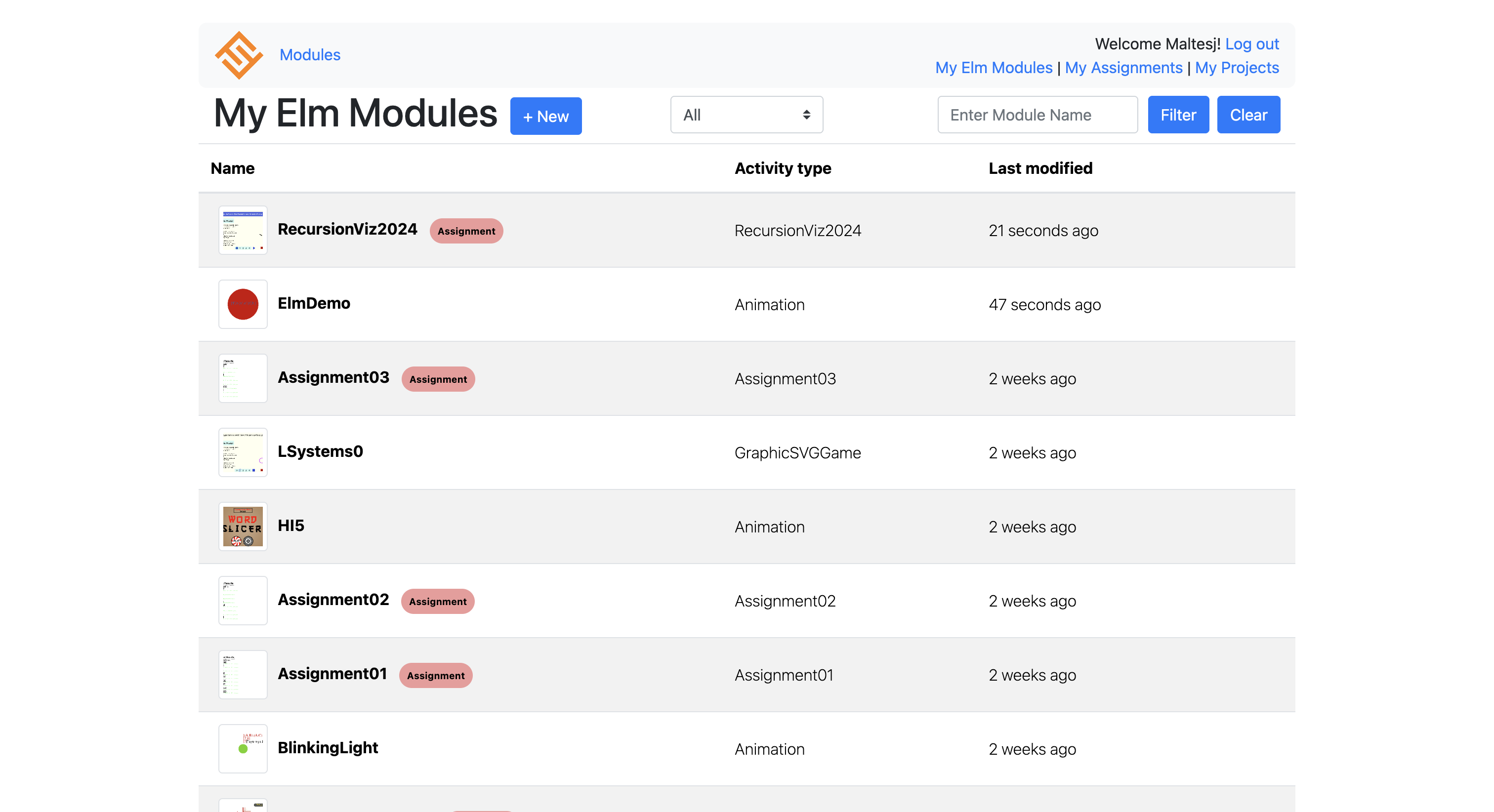Go to My Assignments
1494x812 pixels.
[x=1123, y=67]
